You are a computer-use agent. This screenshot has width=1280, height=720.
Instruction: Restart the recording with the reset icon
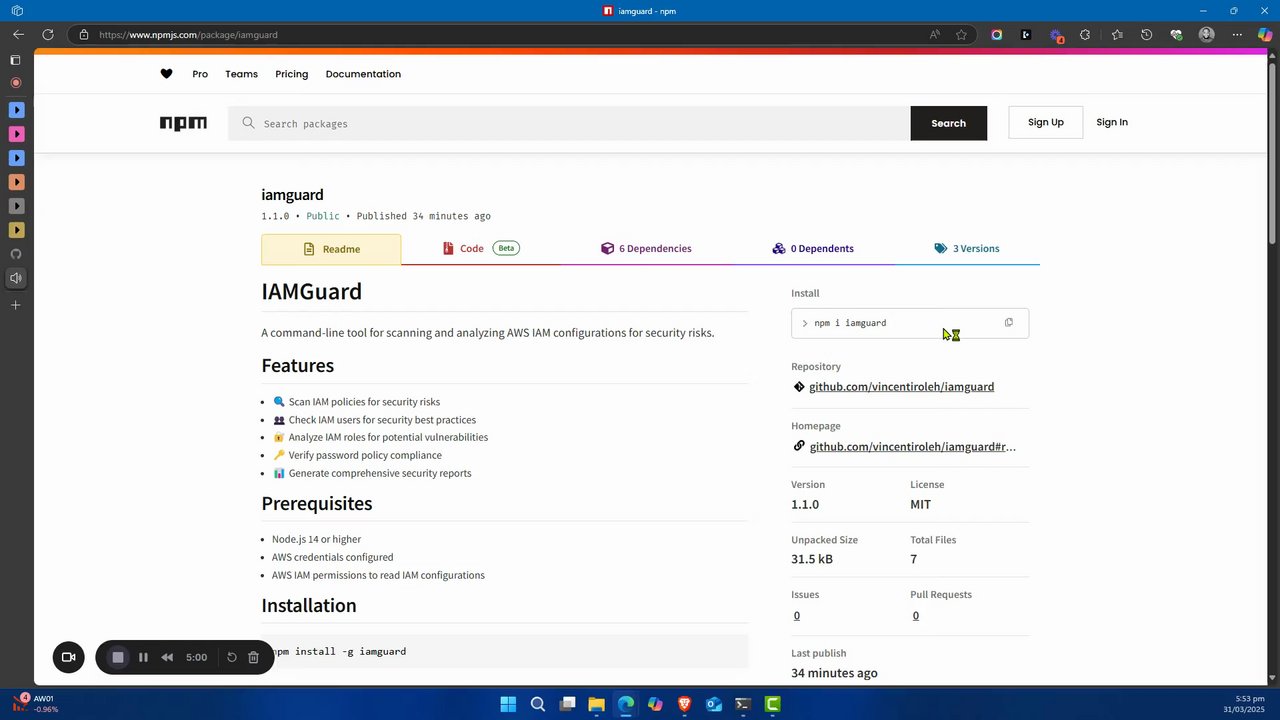coord(232,657)
